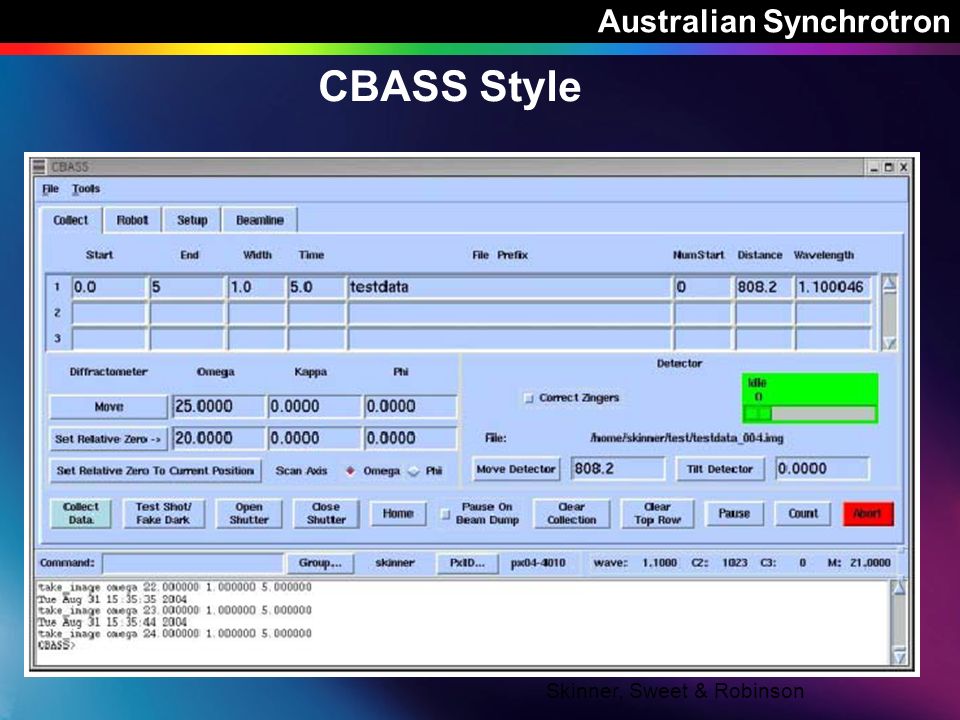Toggle Pause On Beam Dump checkbox
The height and width of the screenshot is (720, 960).
coord(446,514)
